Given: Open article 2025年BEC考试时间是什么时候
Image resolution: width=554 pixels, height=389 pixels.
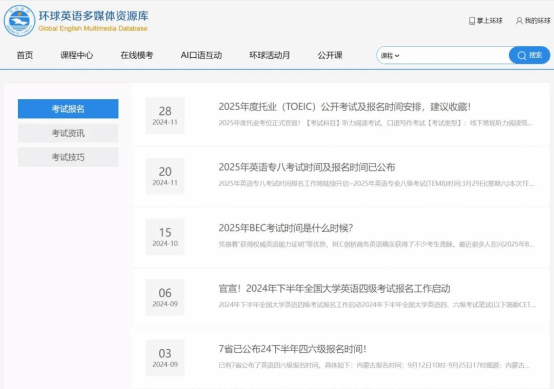Looking at the screenshot, I should (285, 228).
